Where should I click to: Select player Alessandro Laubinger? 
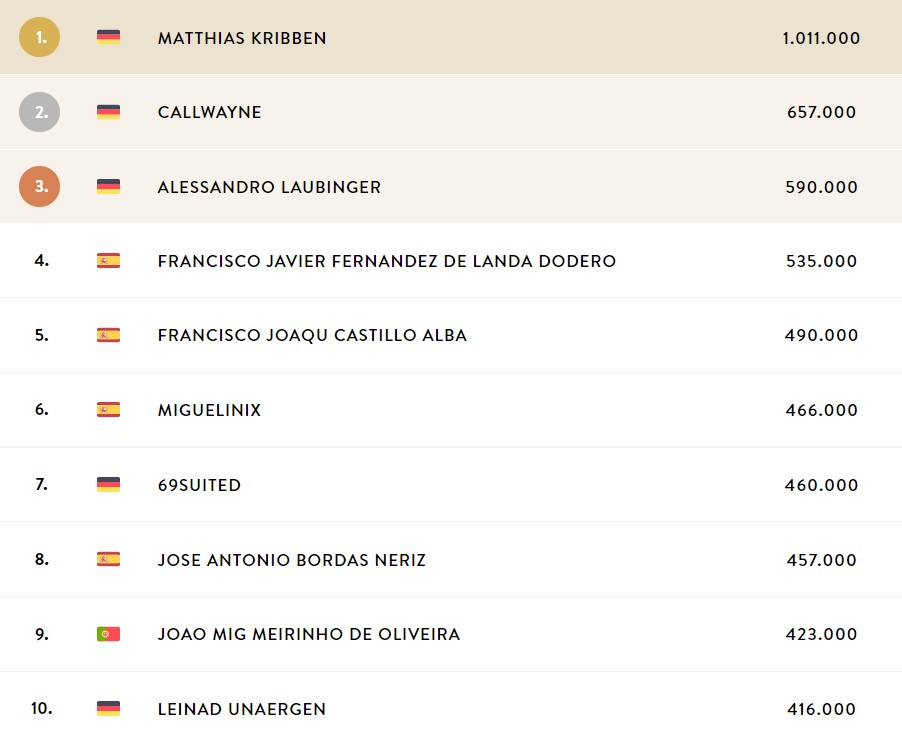[269, 187]
